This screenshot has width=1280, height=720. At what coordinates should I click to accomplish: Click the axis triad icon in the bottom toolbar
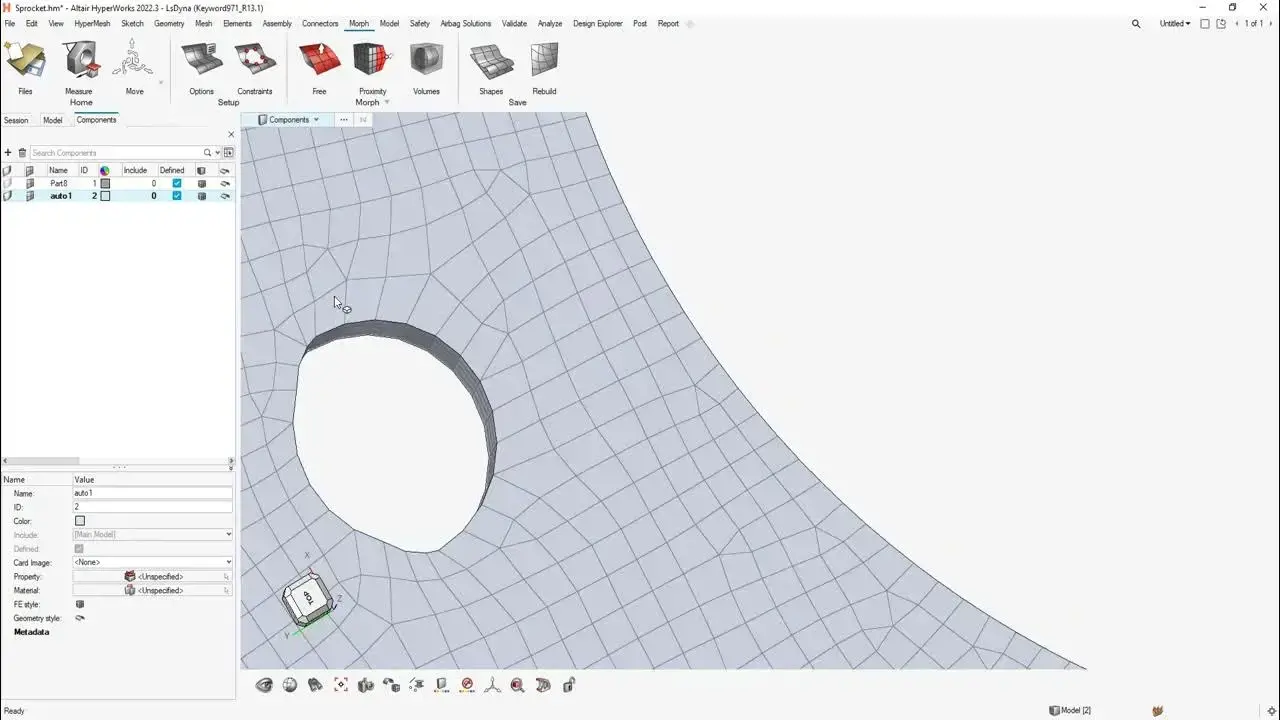pyautogui.click(x=492, y=685)
